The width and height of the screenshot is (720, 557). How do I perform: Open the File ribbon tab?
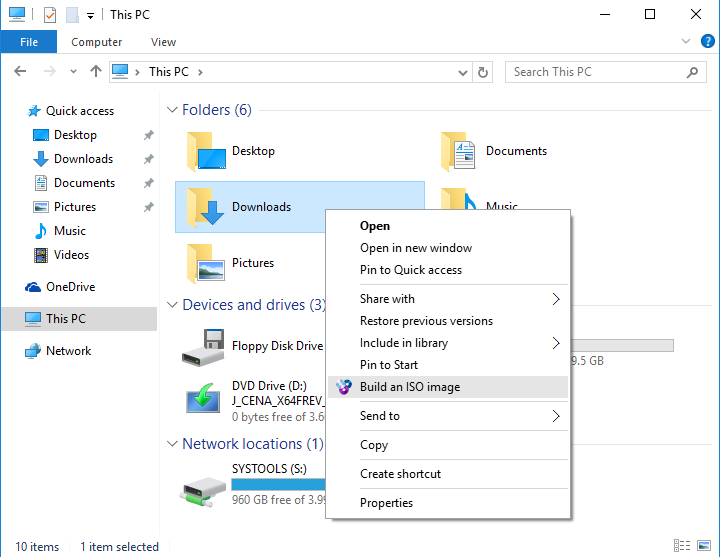tap(28, 42)
